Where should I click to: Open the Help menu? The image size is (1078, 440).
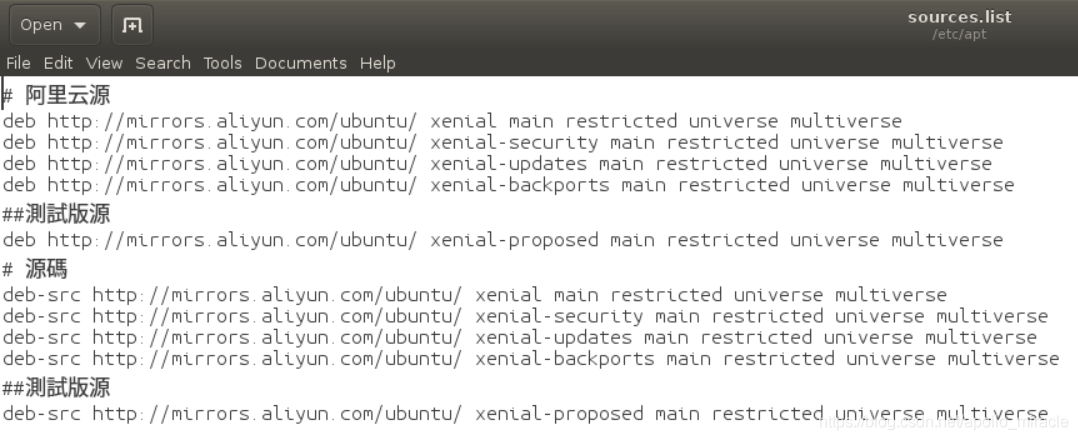(x=377, y=63)
